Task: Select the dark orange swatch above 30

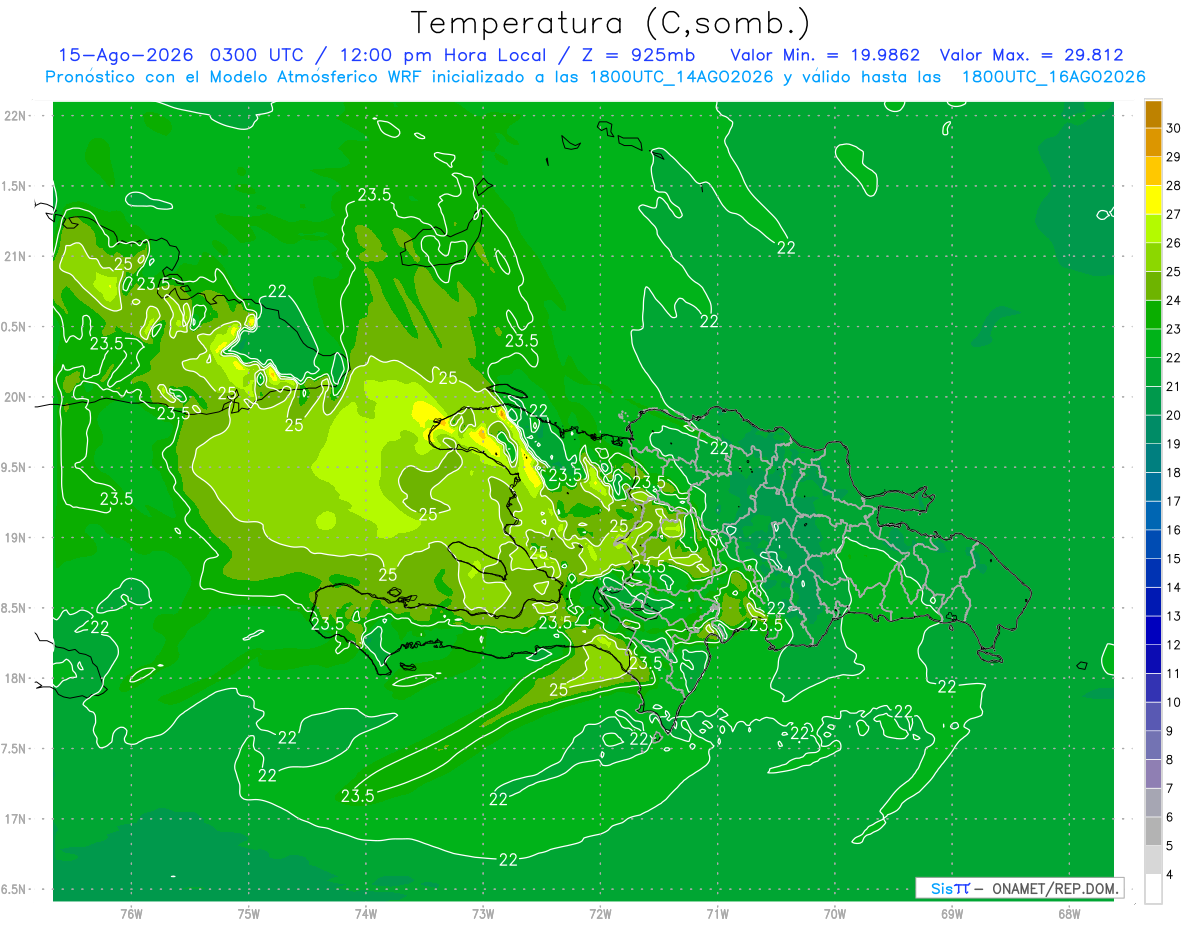Action: (1153, 115)
